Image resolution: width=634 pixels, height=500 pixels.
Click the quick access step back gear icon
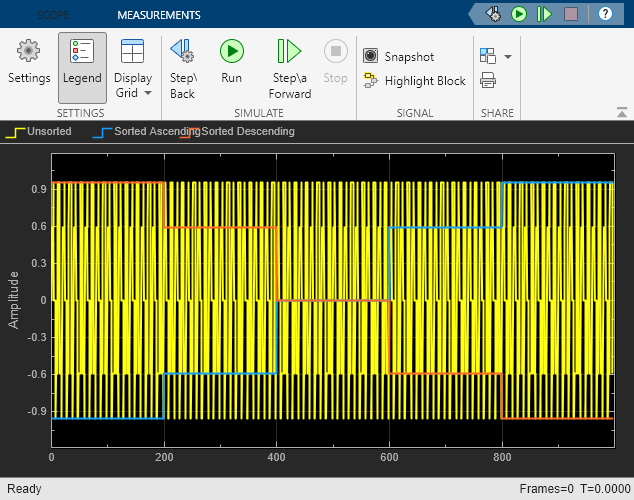pyautogui.click(x=493, y=14)
